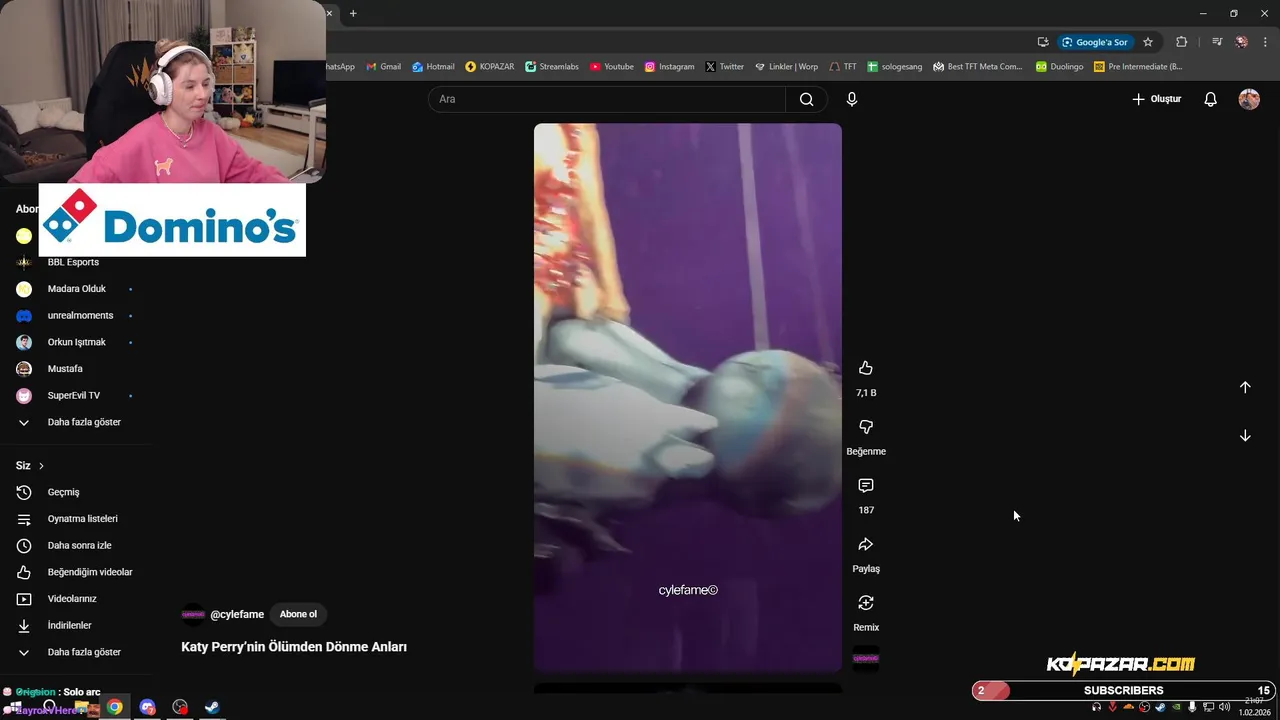1280x720 pixels.
Task: Open the Youtube bookmark
Action: [x=612, y=67]
